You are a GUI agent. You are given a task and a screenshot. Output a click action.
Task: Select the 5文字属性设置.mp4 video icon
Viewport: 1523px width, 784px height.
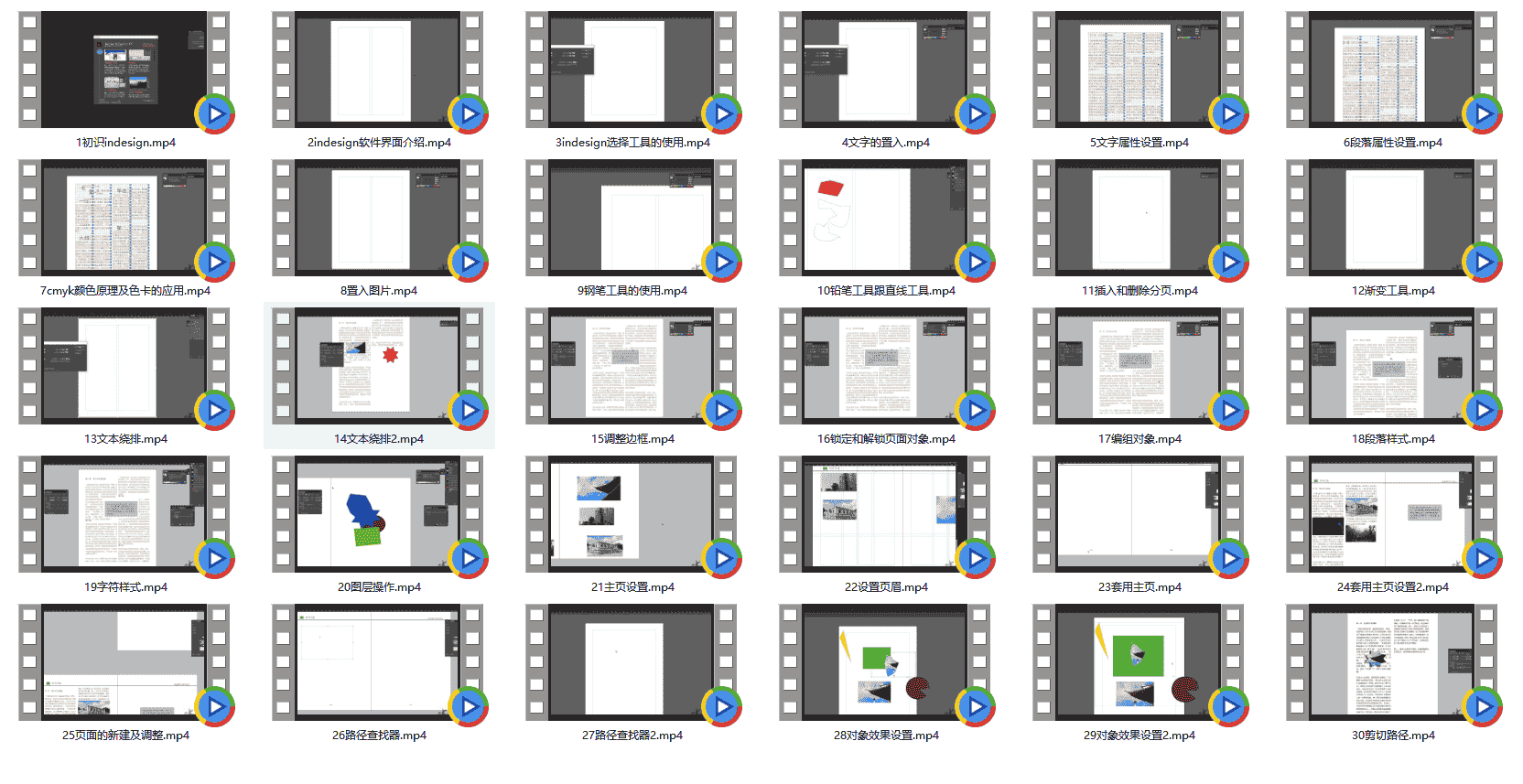coord(1140,70)
